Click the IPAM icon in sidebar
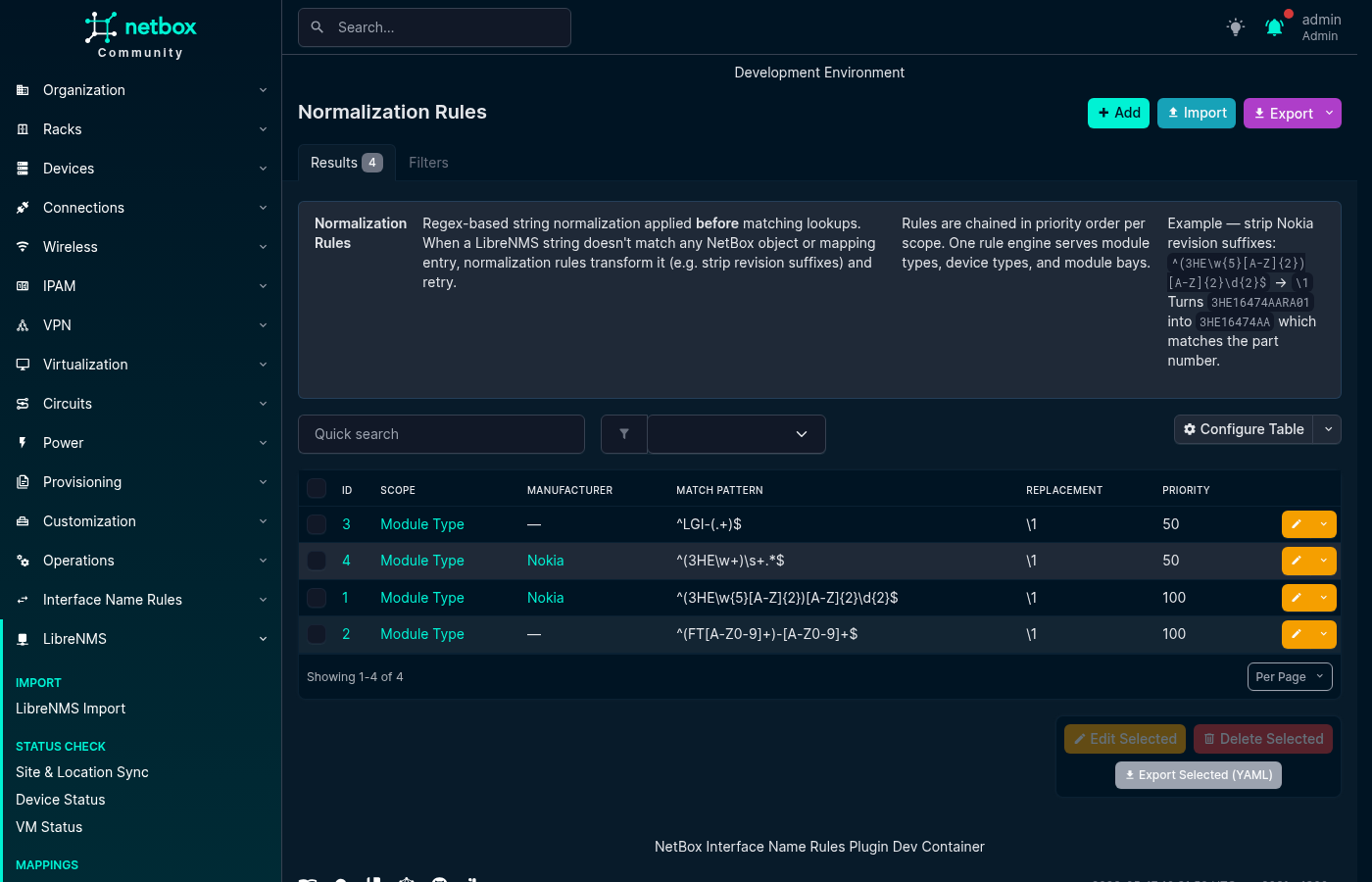This screenshot has width=1372, height=882. [23, 286]
